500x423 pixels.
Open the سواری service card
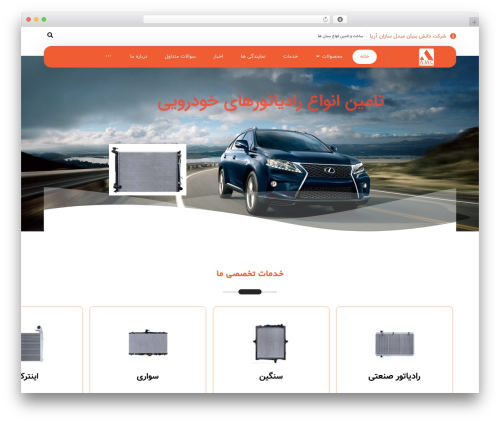click(x=148, y=350)
